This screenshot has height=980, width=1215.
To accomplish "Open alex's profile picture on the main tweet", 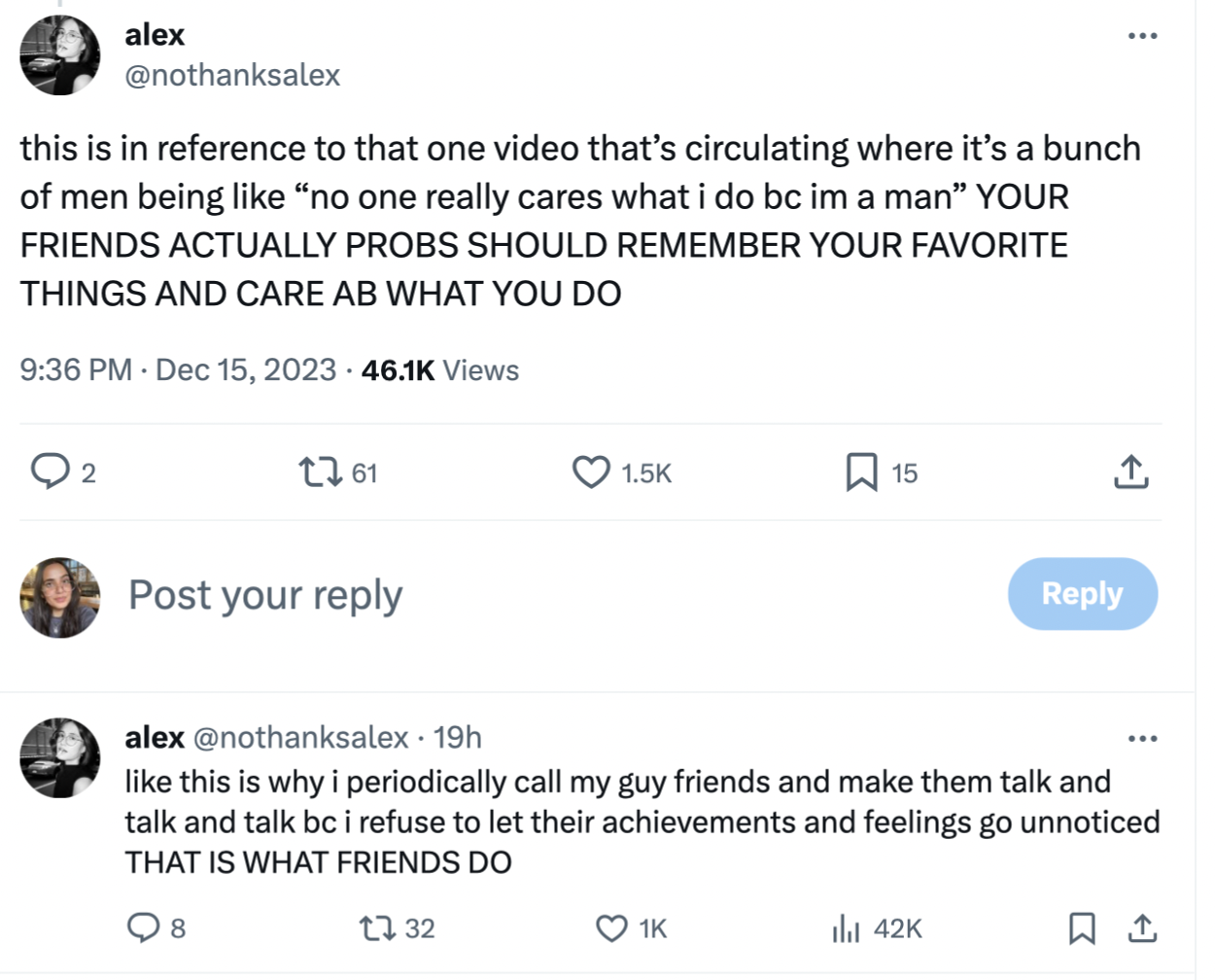I will [x=60, y=55].
